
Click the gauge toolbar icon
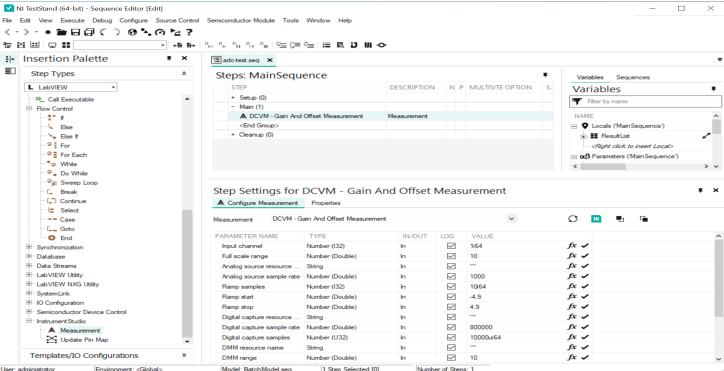click(x=160, y=32)
